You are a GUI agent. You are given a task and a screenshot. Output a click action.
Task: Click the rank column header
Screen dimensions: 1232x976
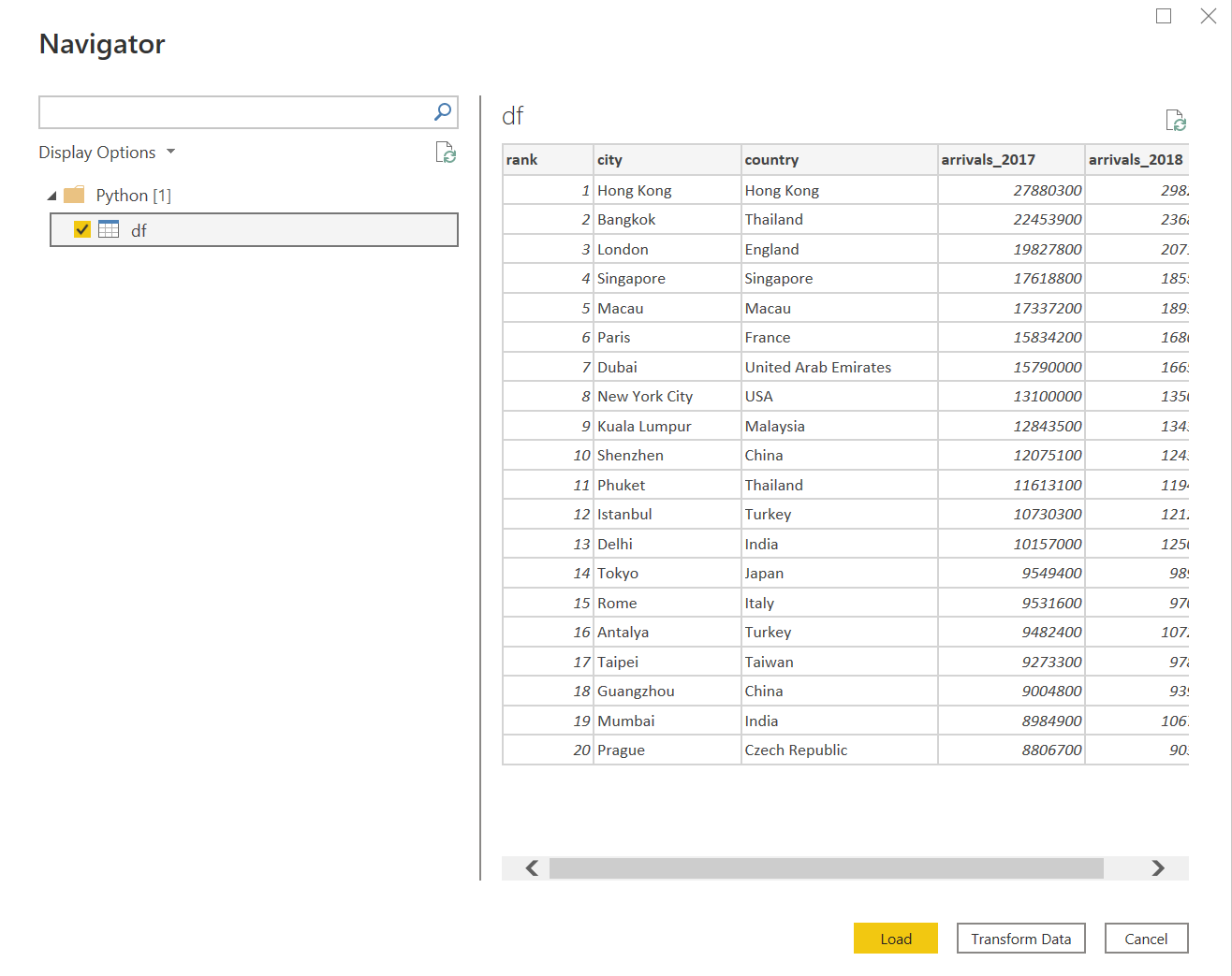tap(548, 160)
